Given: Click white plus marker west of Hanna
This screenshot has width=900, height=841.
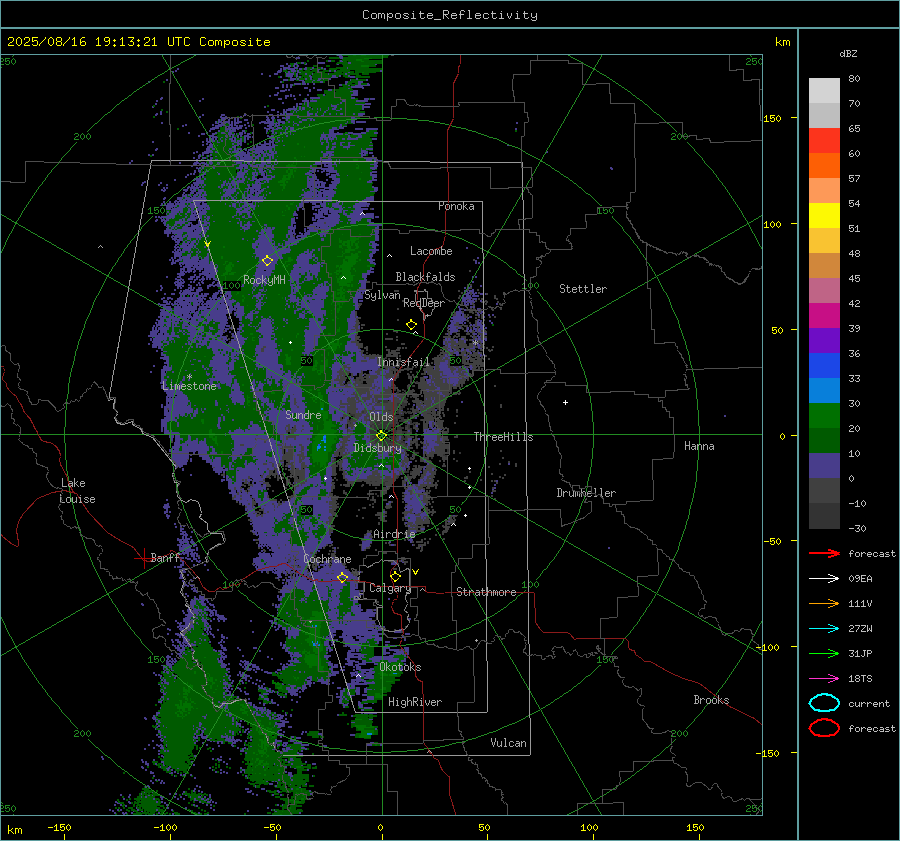Looking at the screenshot, I should tap(565, 402).
